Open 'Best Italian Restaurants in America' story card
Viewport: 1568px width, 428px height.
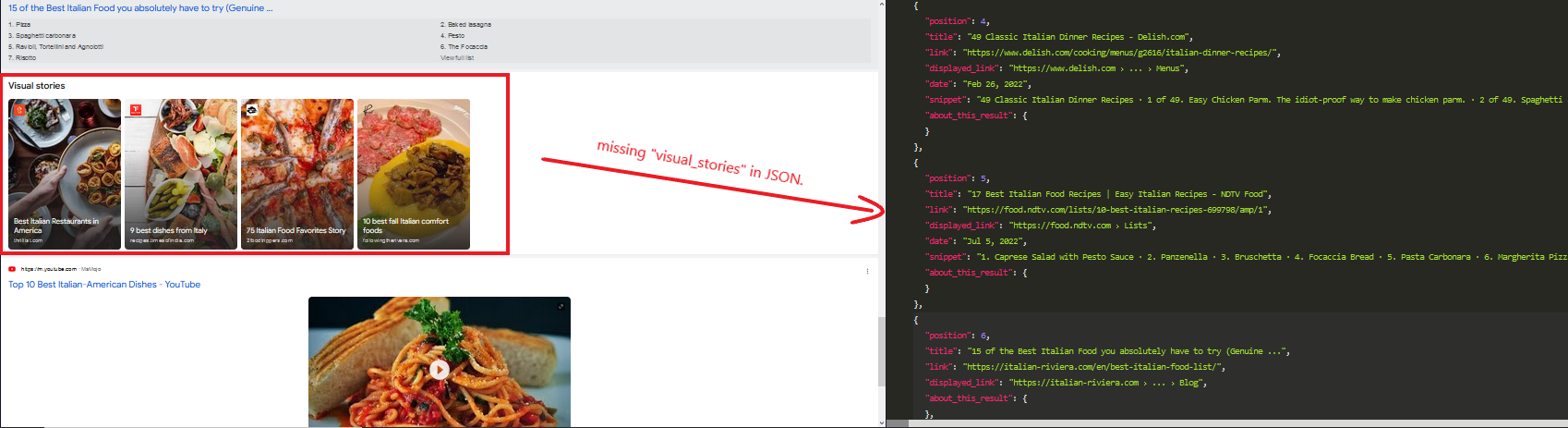click(x=65, y=174)
